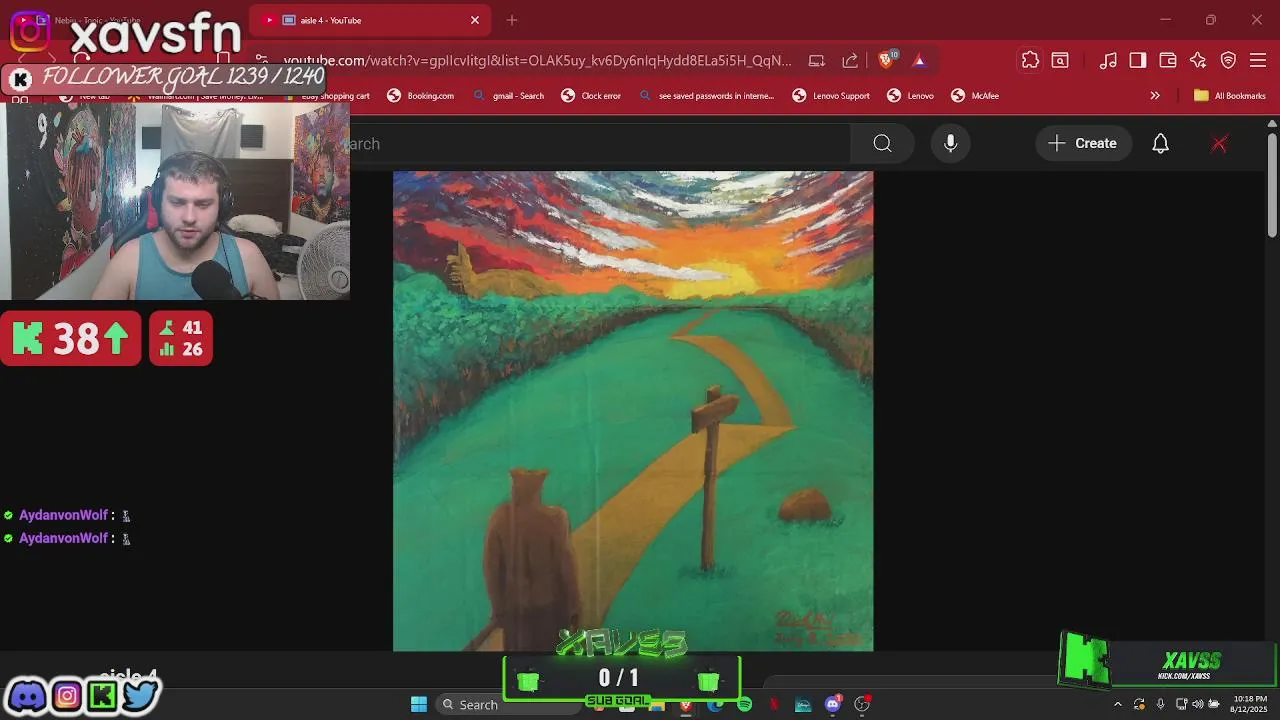The height and width of the screenshot is (720, 1280).
Task: Open the install-app icon in the address bar
Action: [817, 61]
